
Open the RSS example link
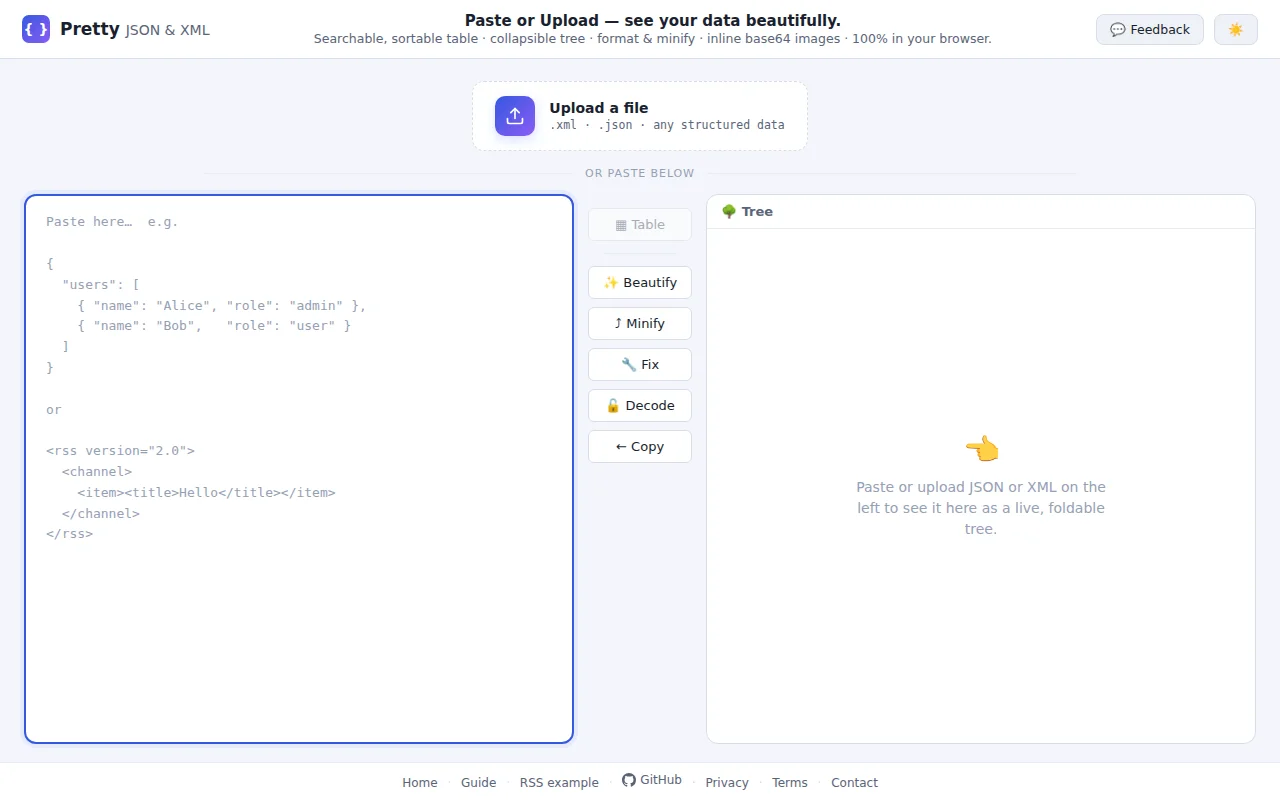(x=559, y=783)
